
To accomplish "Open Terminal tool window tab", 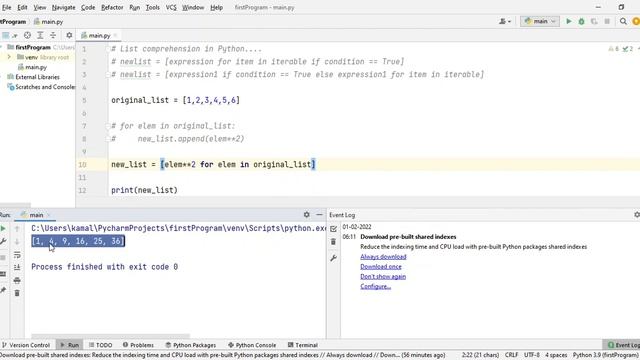I will click(x=303, y=345).
